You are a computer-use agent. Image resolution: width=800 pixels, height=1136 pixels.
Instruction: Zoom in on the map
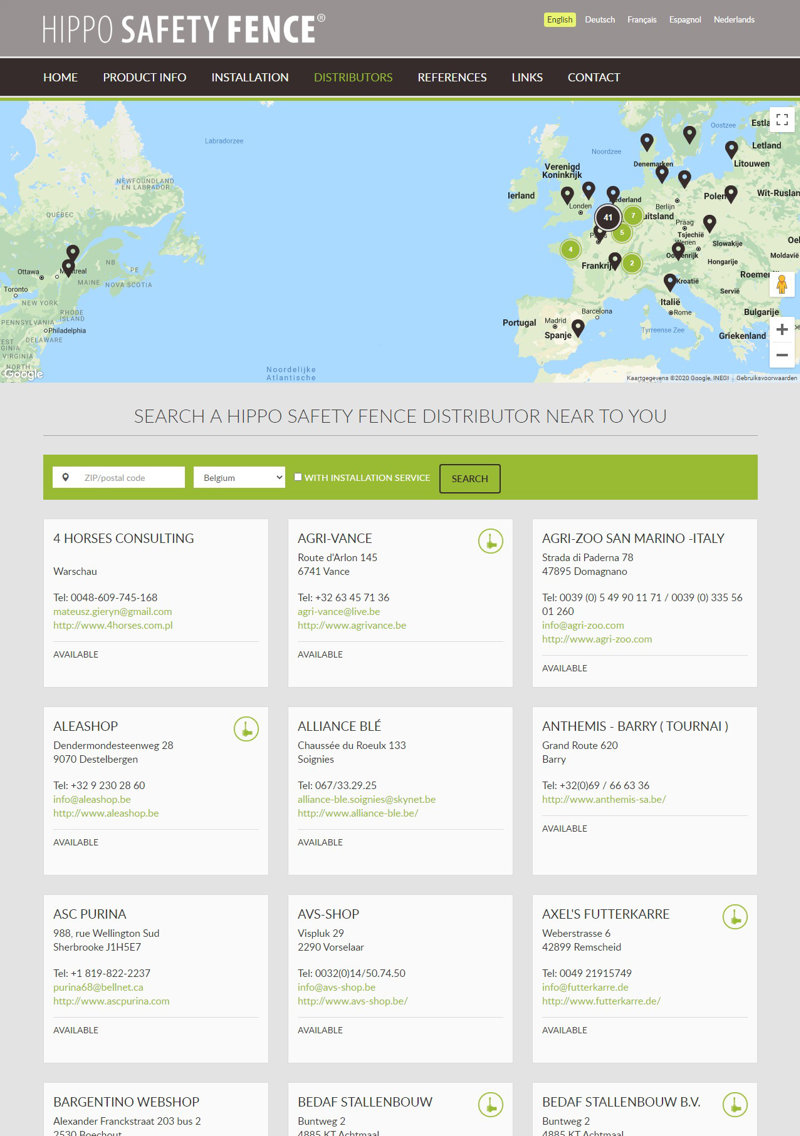pos(782,329)
